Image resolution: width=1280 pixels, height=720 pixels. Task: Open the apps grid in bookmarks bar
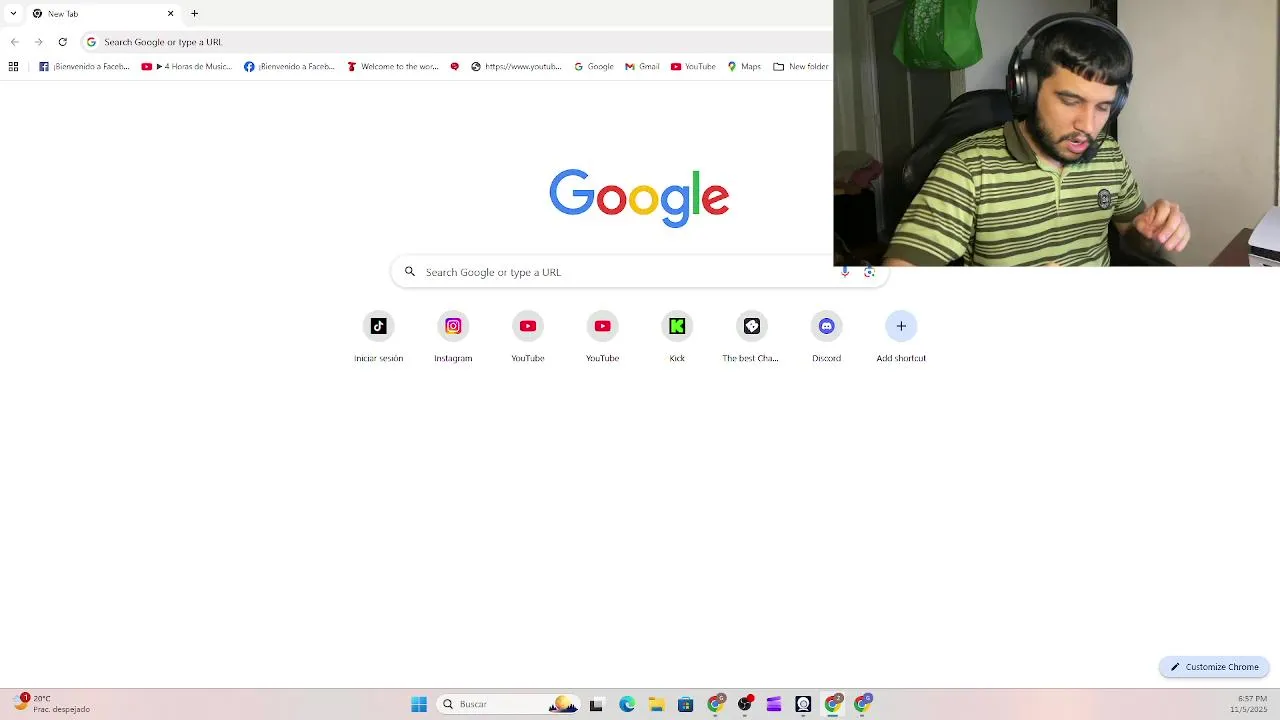(x=13, y=67)
